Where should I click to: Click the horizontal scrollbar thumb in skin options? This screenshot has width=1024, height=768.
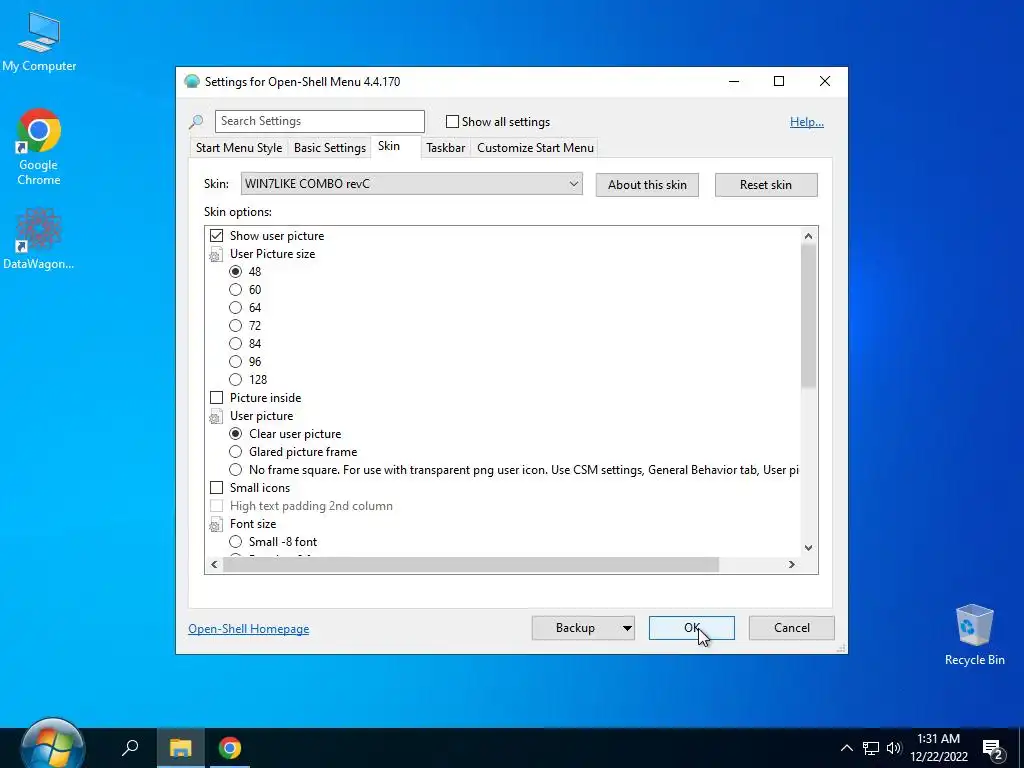pos(471,565)
